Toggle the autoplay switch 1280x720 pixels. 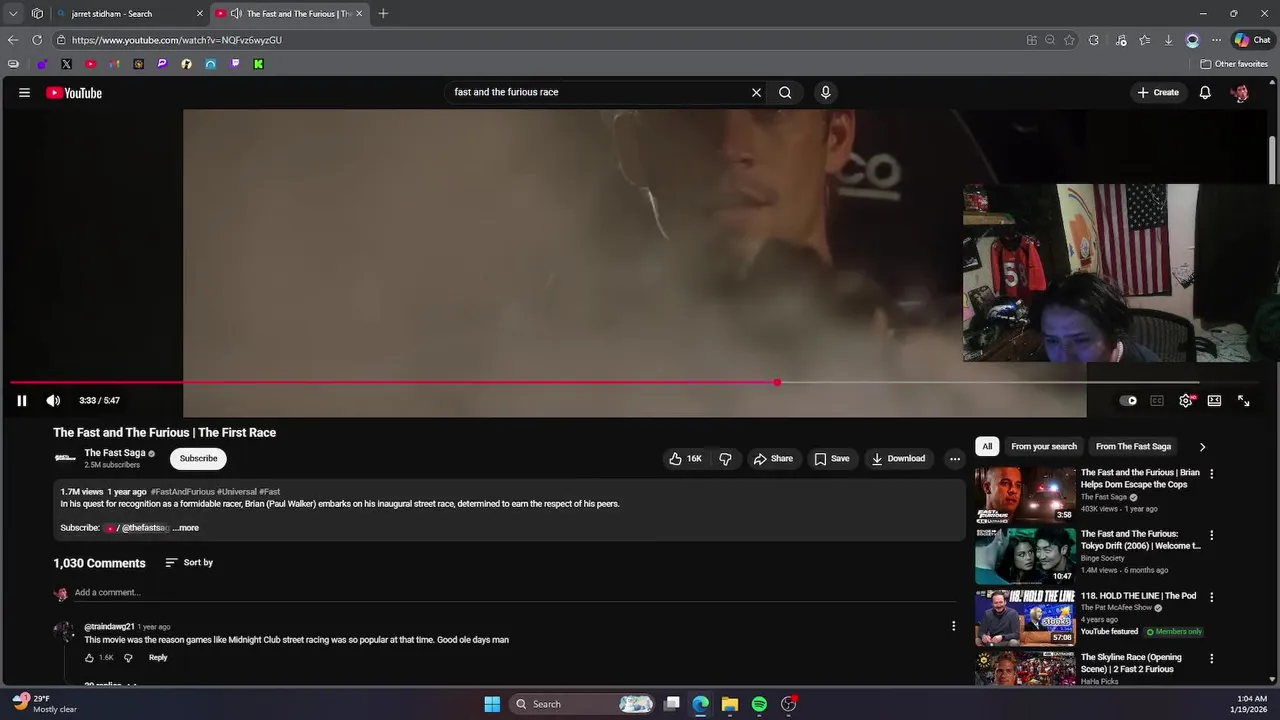pos(1128,400)
